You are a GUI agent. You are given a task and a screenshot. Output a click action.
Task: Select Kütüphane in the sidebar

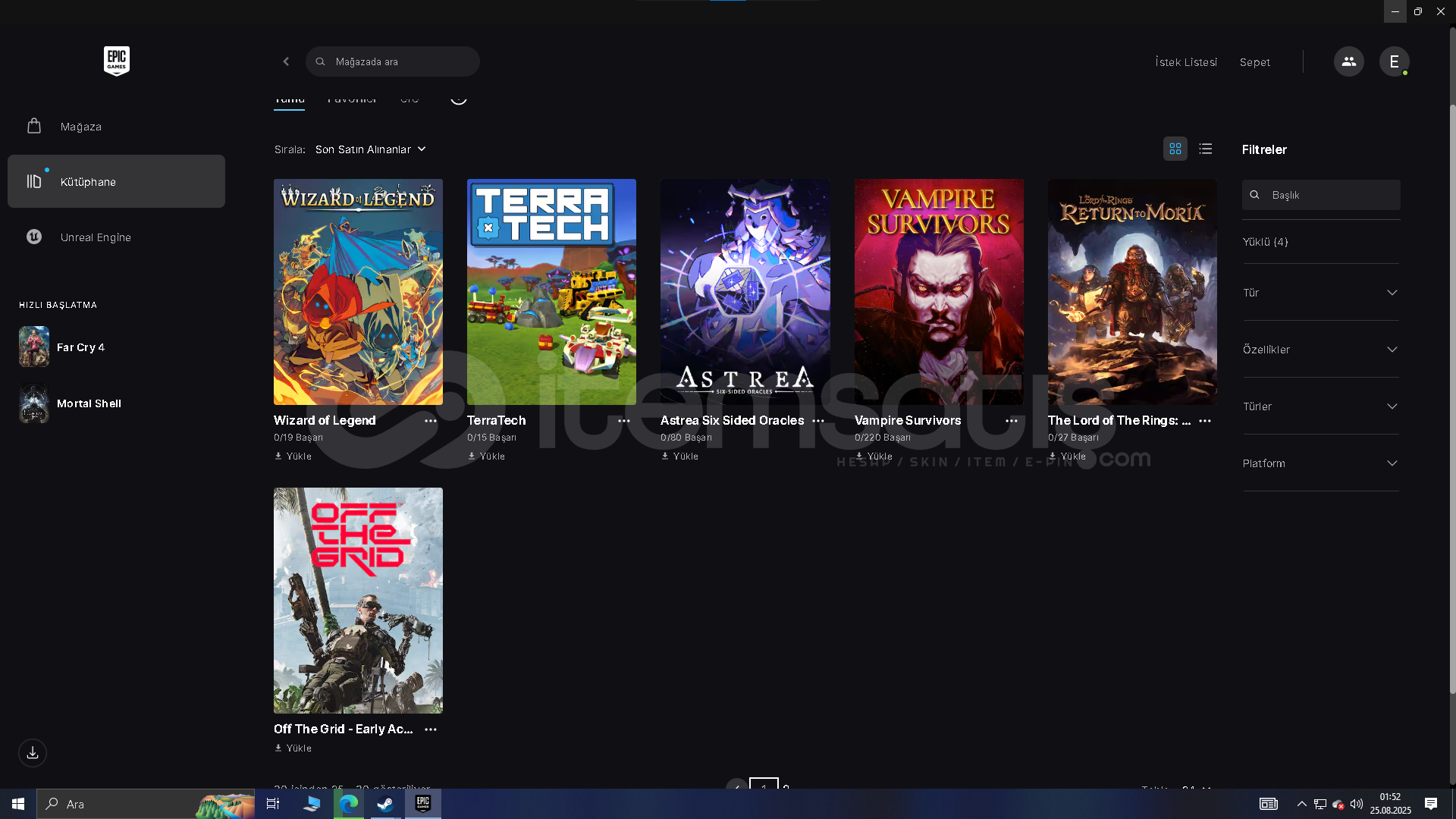point(116,182)
